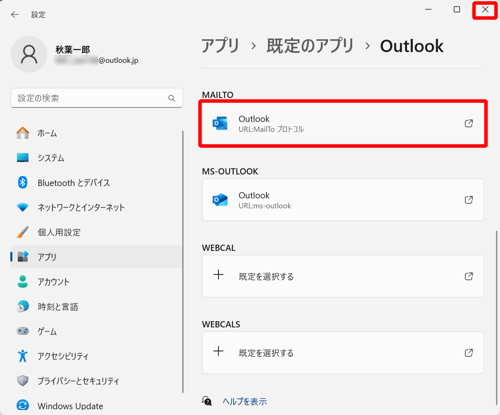
Task: Click the user profile avatar
Action: (x=29, y=54)
